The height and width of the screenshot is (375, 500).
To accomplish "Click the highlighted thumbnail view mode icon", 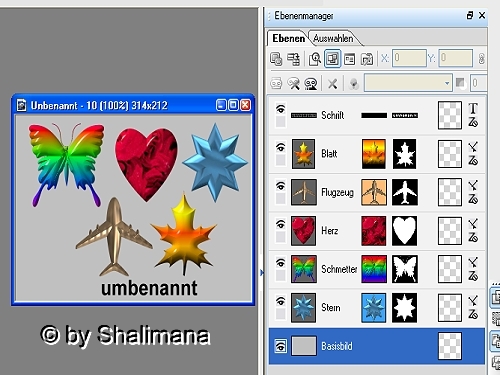I will point(332,59).
